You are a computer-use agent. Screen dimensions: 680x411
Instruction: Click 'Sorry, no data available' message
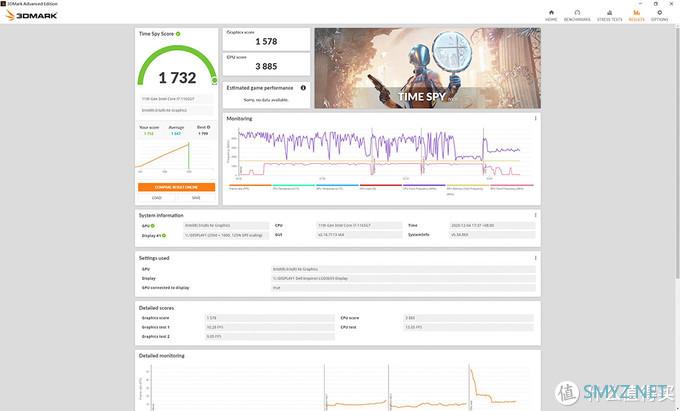[266, 100]
